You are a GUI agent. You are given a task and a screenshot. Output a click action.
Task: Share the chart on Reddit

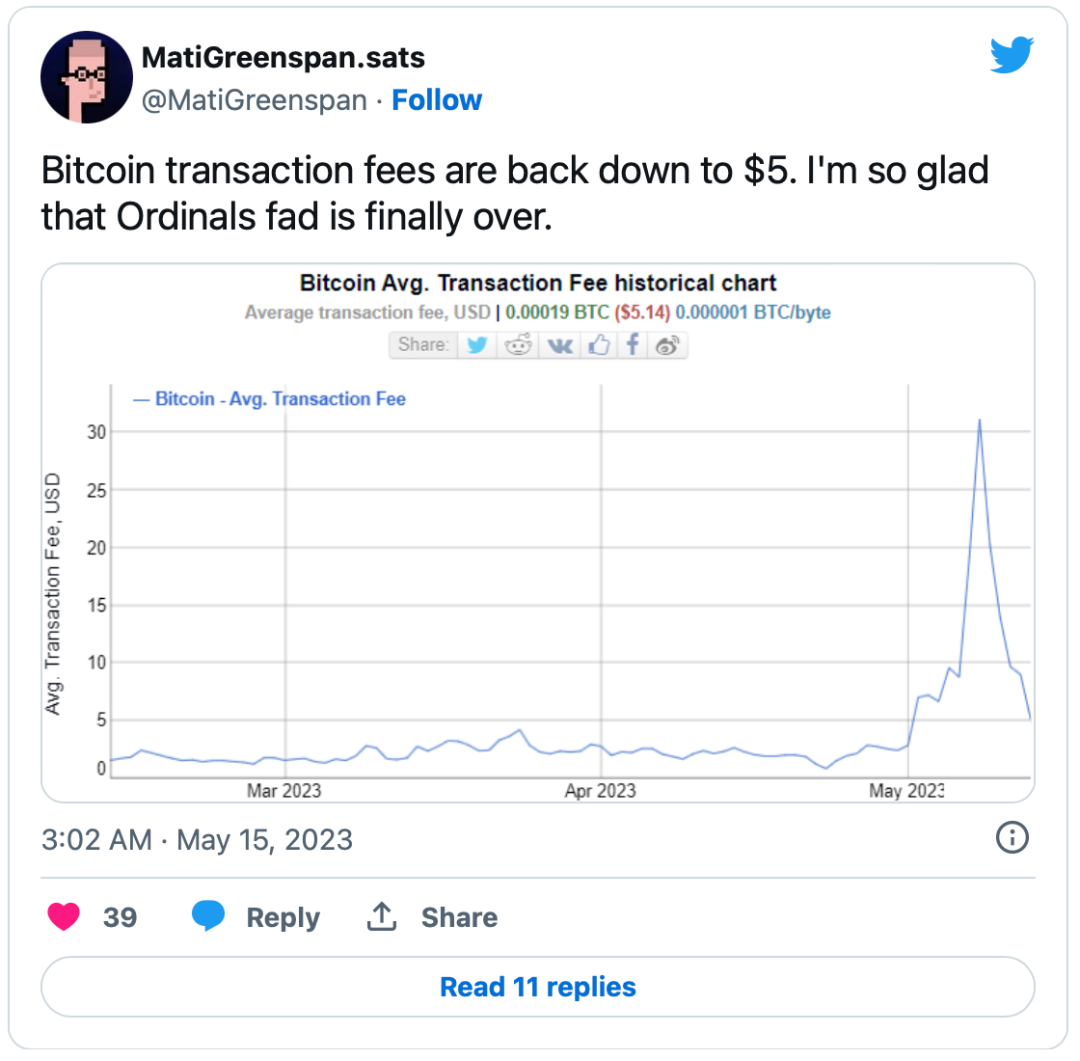click(x=518, y=344)
